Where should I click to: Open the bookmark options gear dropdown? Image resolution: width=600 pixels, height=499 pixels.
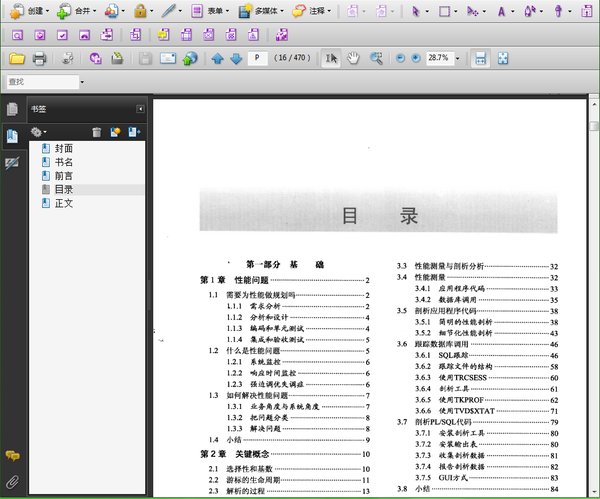pyautogui.click(x=39, y=131)
